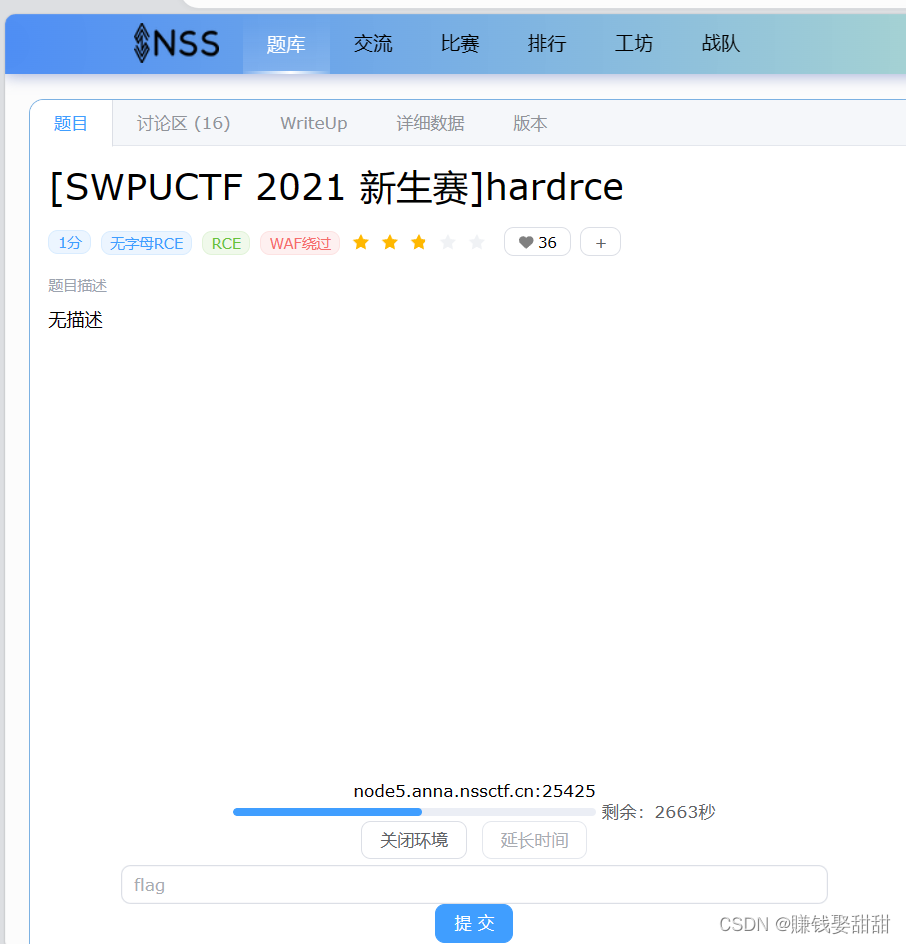Click the 1分 score badge
The height and width of the screenshot is (944, 906).
pyautogui.click(x=69, y=242)
